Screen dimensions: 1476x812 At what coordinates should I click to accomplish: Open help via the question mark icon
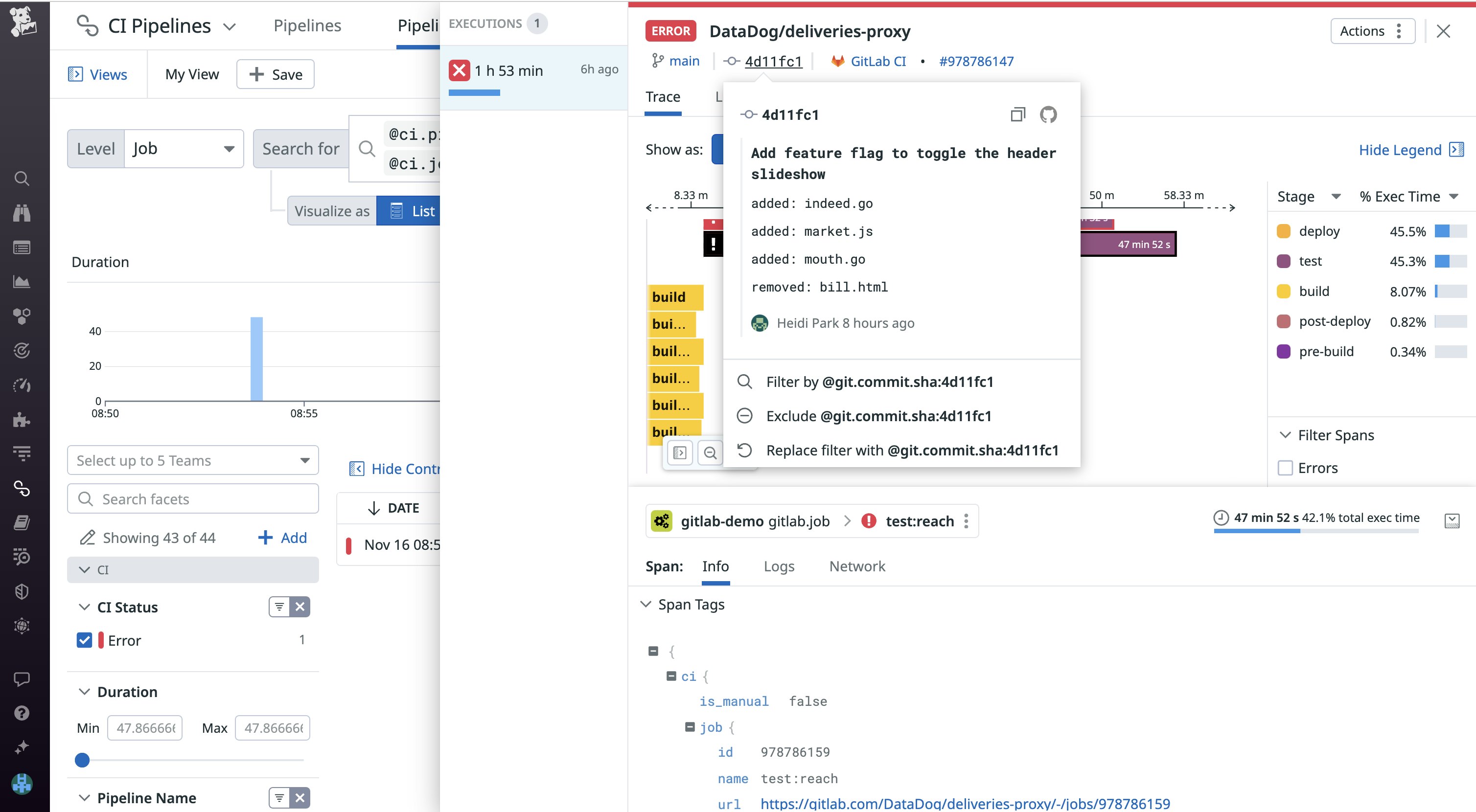click(x=22, y=713)
